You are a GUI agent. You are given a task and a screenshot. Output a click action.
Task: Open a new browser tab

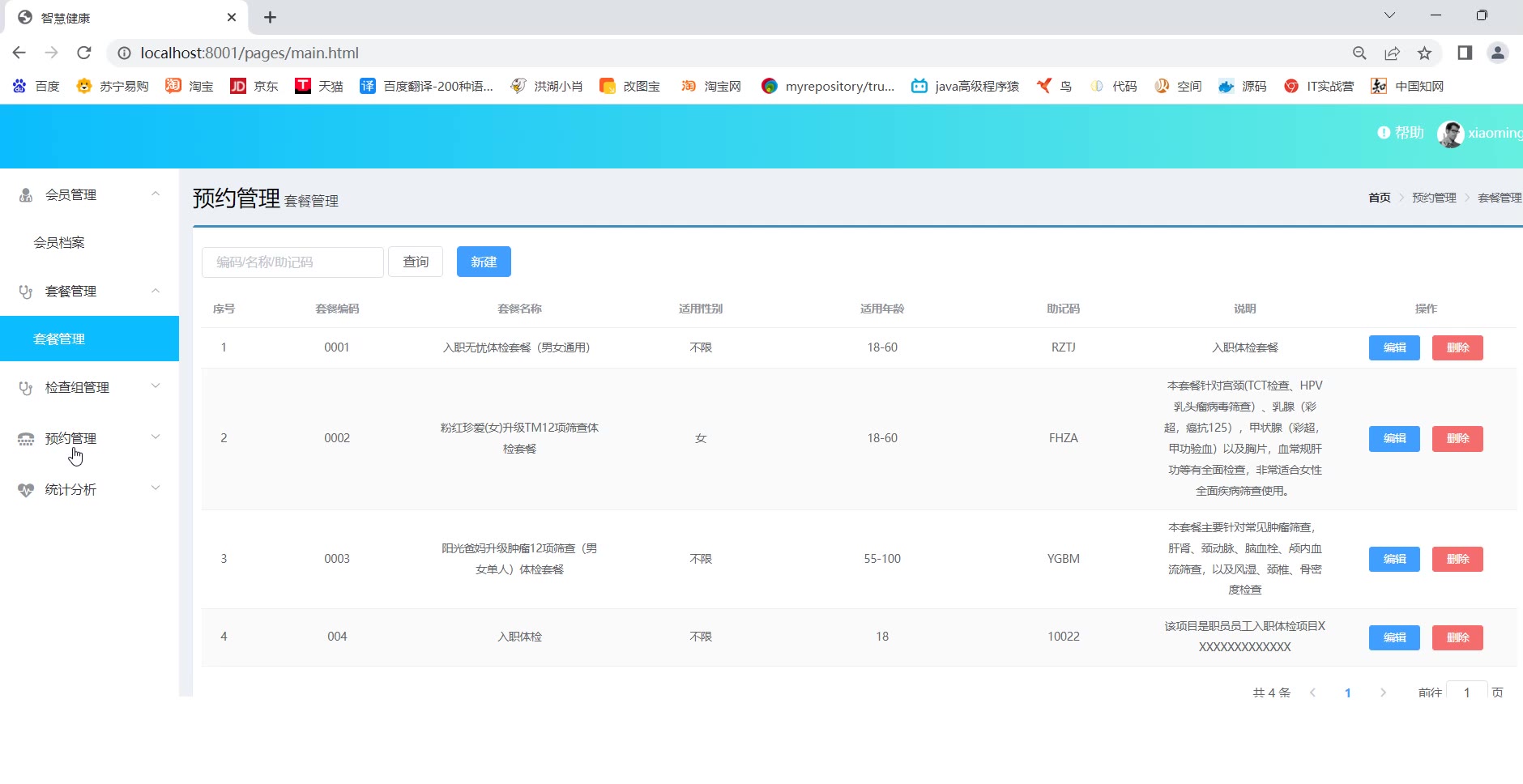pos(270,17)
